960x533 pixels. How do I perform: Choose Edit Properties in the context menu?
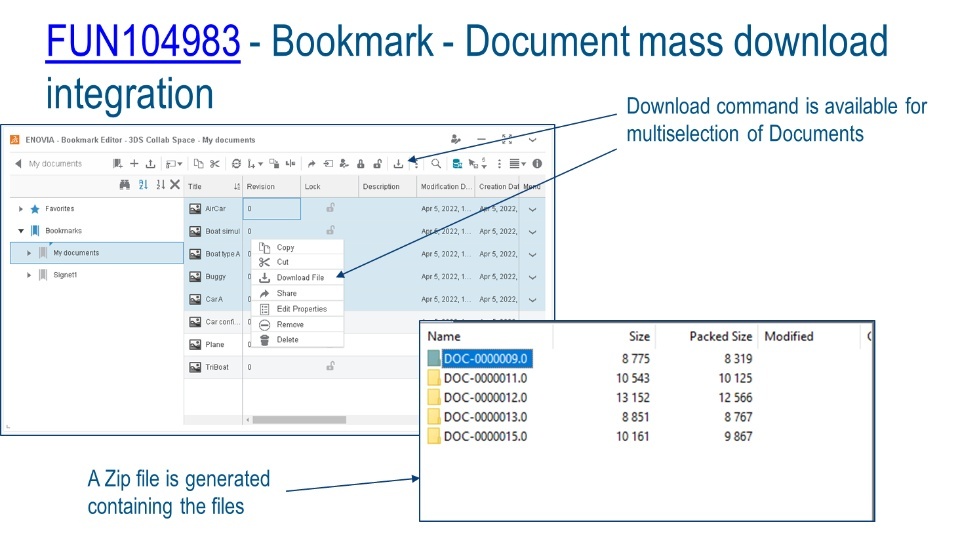298,308
